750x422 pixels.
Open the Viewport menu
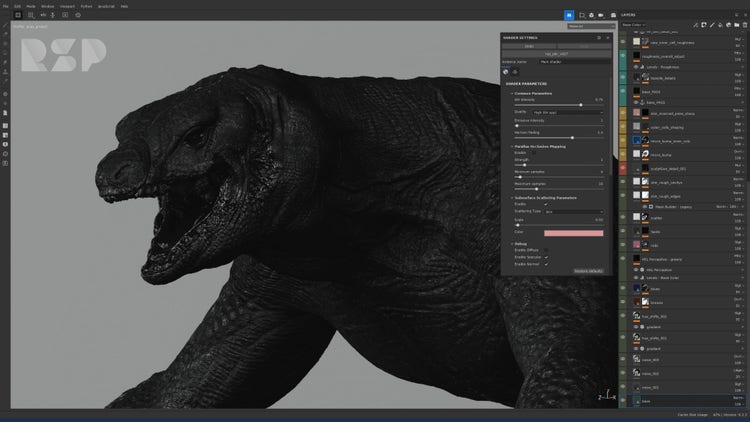coord(68,5)
